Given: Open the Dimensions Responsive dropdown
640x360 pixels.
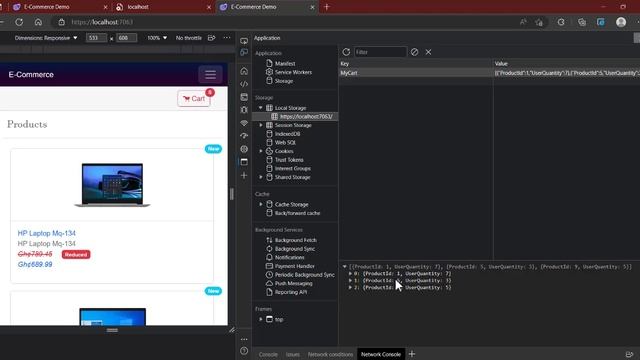Looking at the screenshot, I should [x=46, y=38].
